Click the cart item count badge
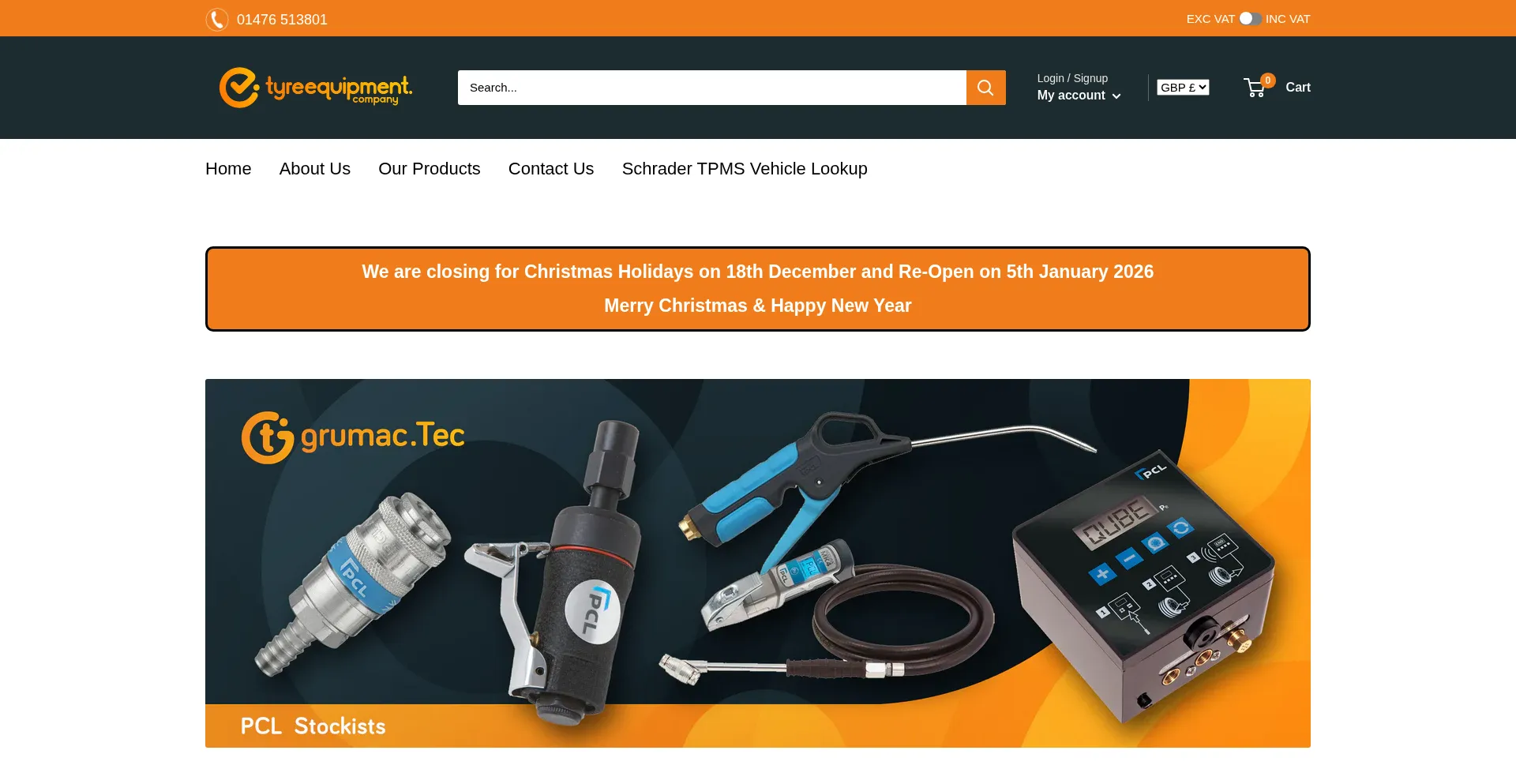1516x784 pixels. tap(1268, 80)
